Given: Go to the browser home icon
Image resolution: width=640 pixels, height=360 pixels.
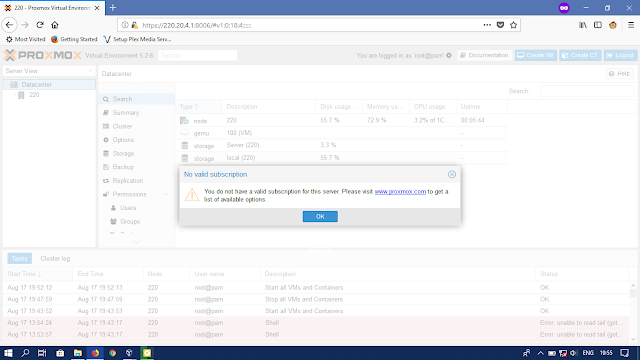Looking at the screenshot, I should (x=55, y=25).
